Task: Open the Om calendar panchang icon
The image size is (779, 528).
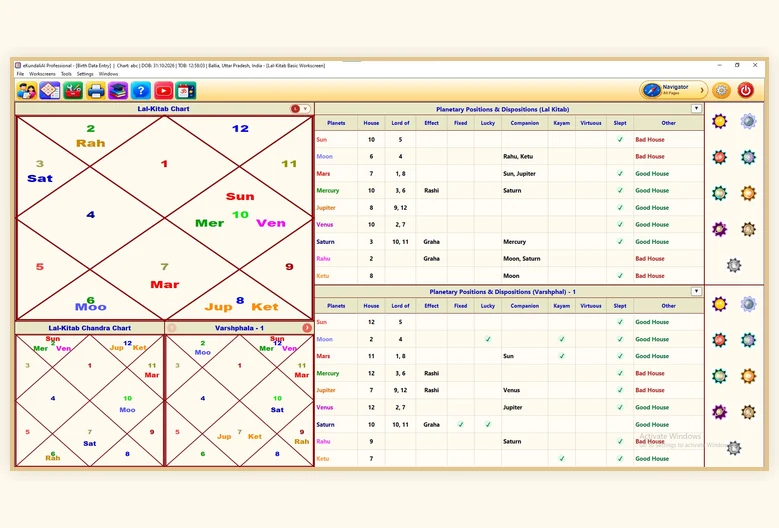Action: click(186, 90)
